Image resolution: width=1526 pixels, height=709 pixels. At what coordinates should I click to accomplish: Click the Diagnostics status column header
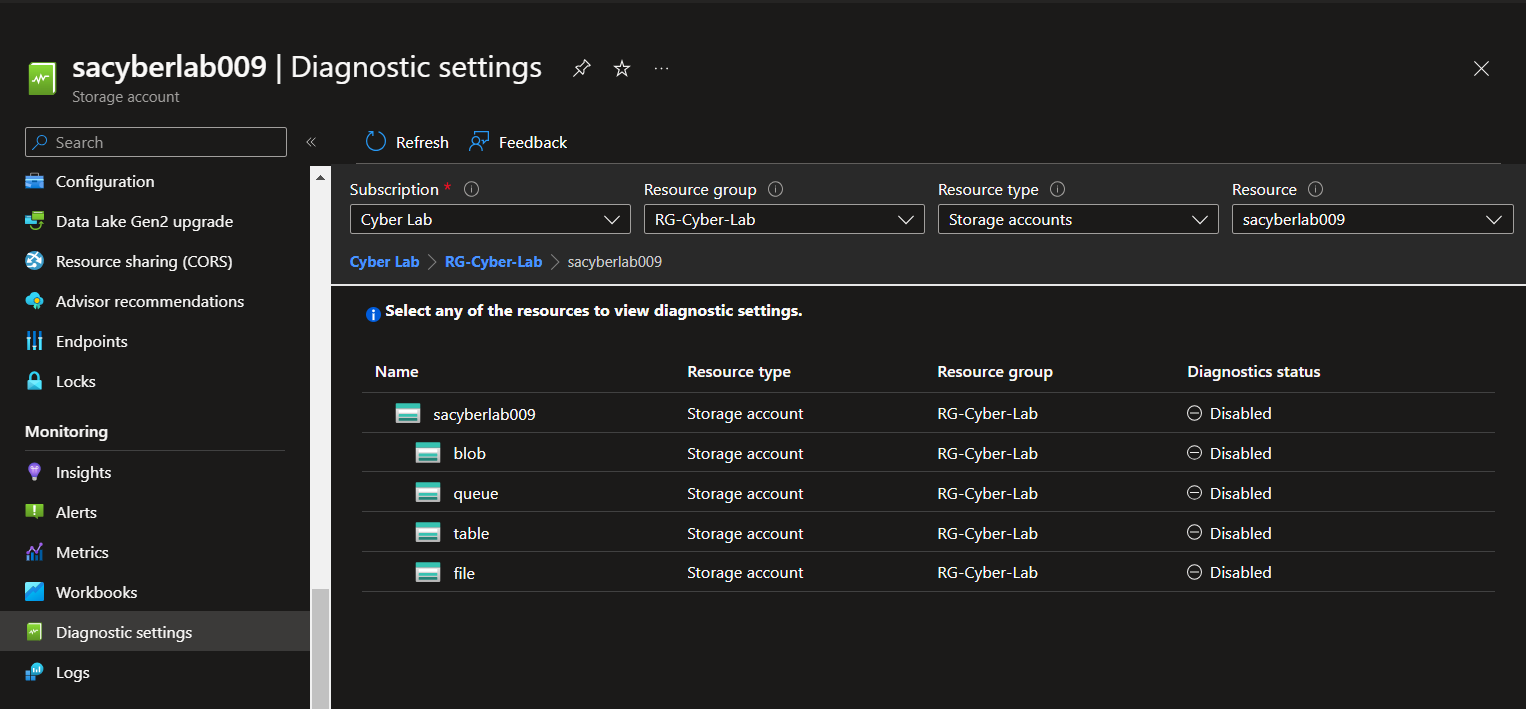pyautogui.click(x=1254, y=371)
